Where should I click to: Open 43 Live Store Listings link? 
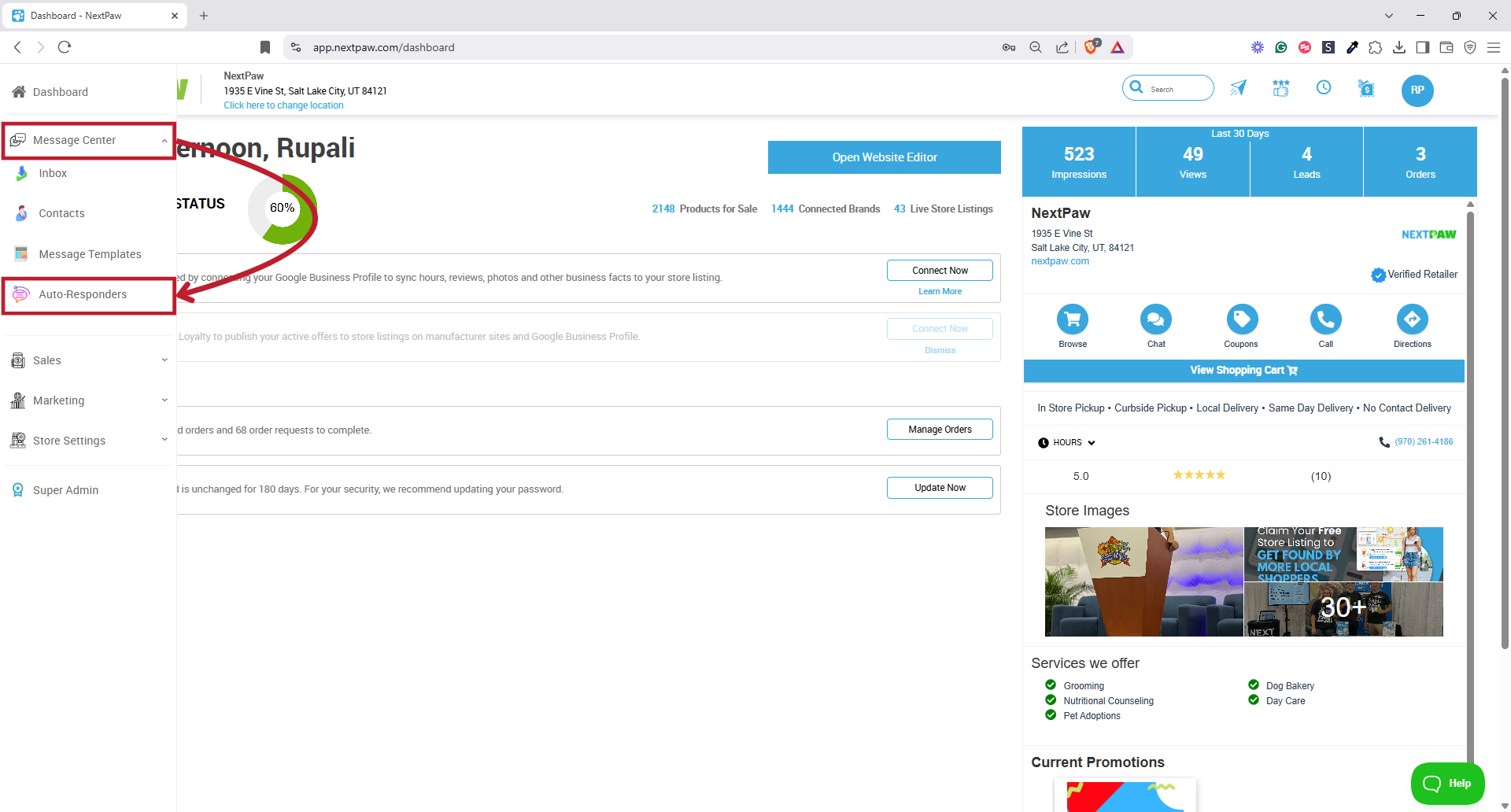[x=944, y=209]
